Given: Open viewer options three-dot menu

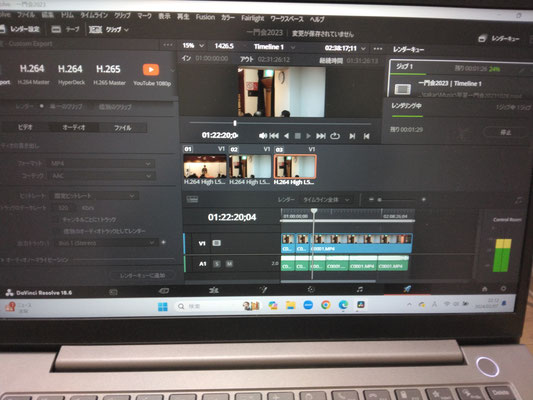Looking at the screenshot, I should coord(378,49).
